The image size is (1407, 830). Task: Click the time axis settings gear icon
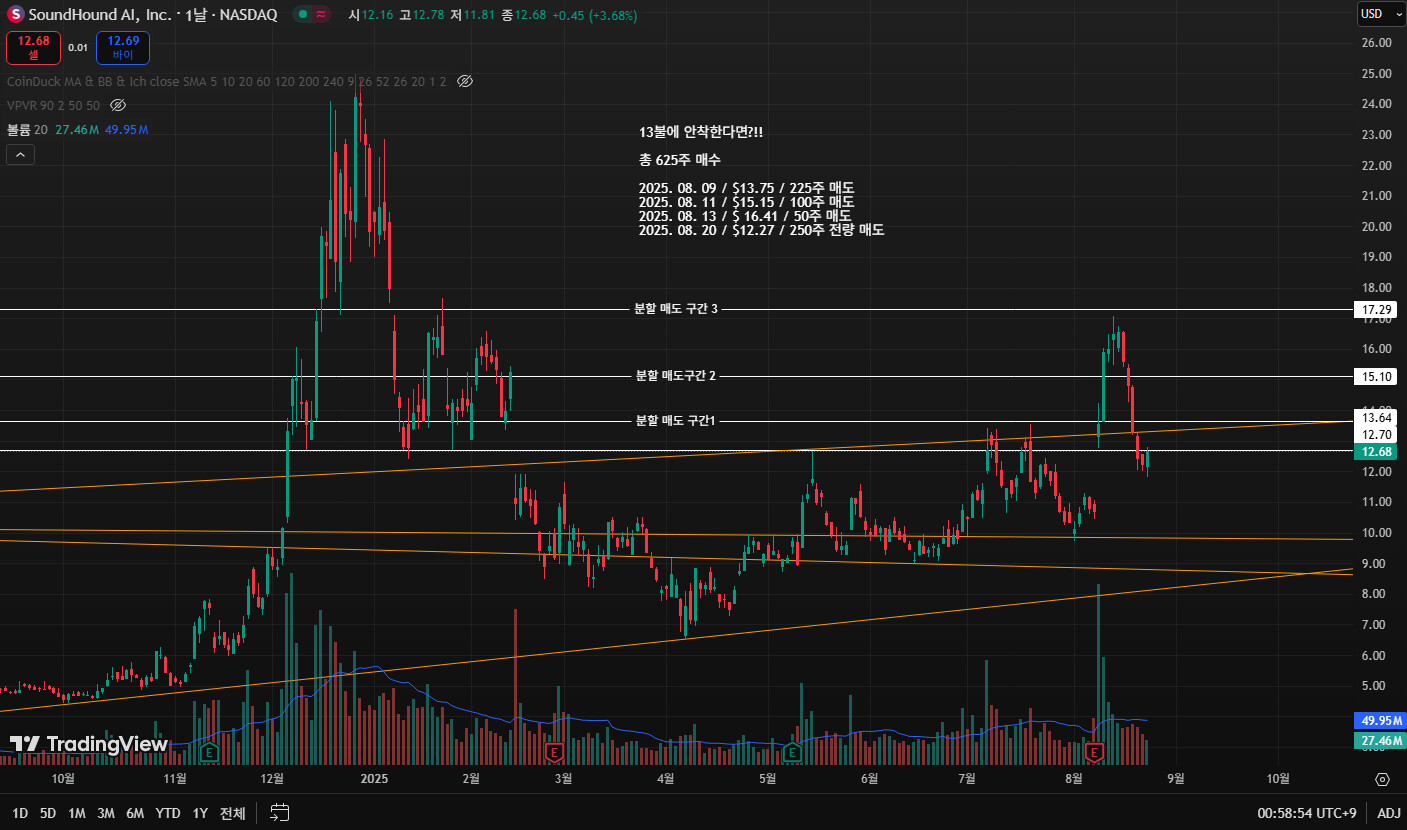point(1382,779)
